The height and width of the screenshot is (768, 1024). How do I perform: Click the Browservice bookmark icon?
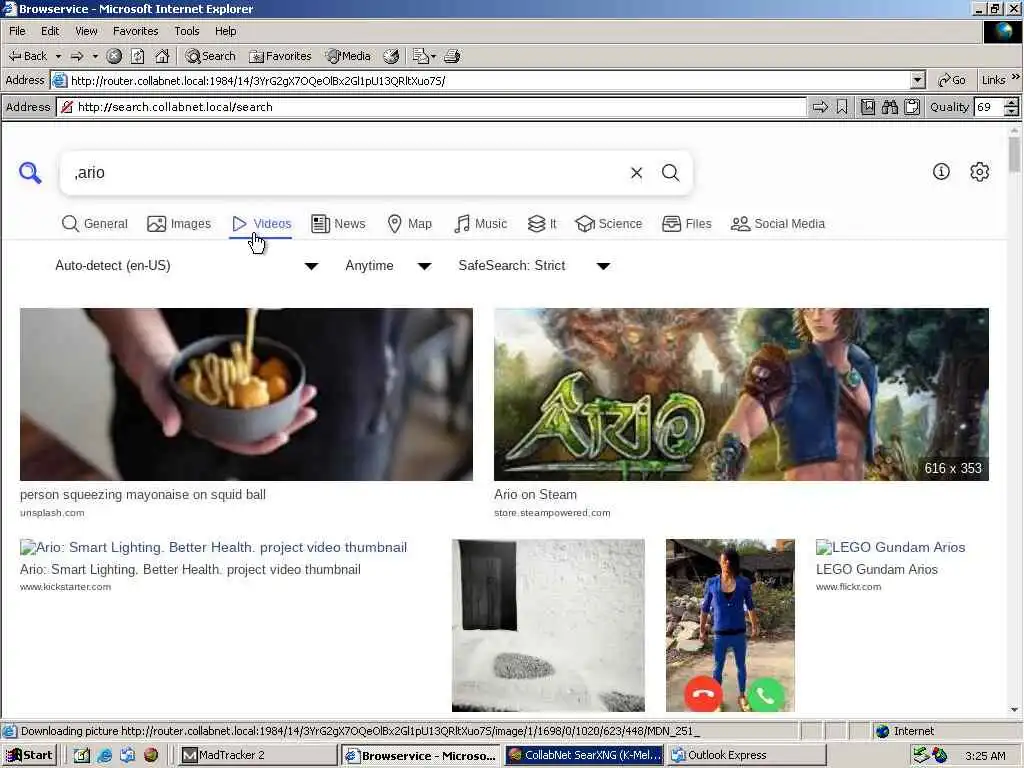tap(842, 107)
